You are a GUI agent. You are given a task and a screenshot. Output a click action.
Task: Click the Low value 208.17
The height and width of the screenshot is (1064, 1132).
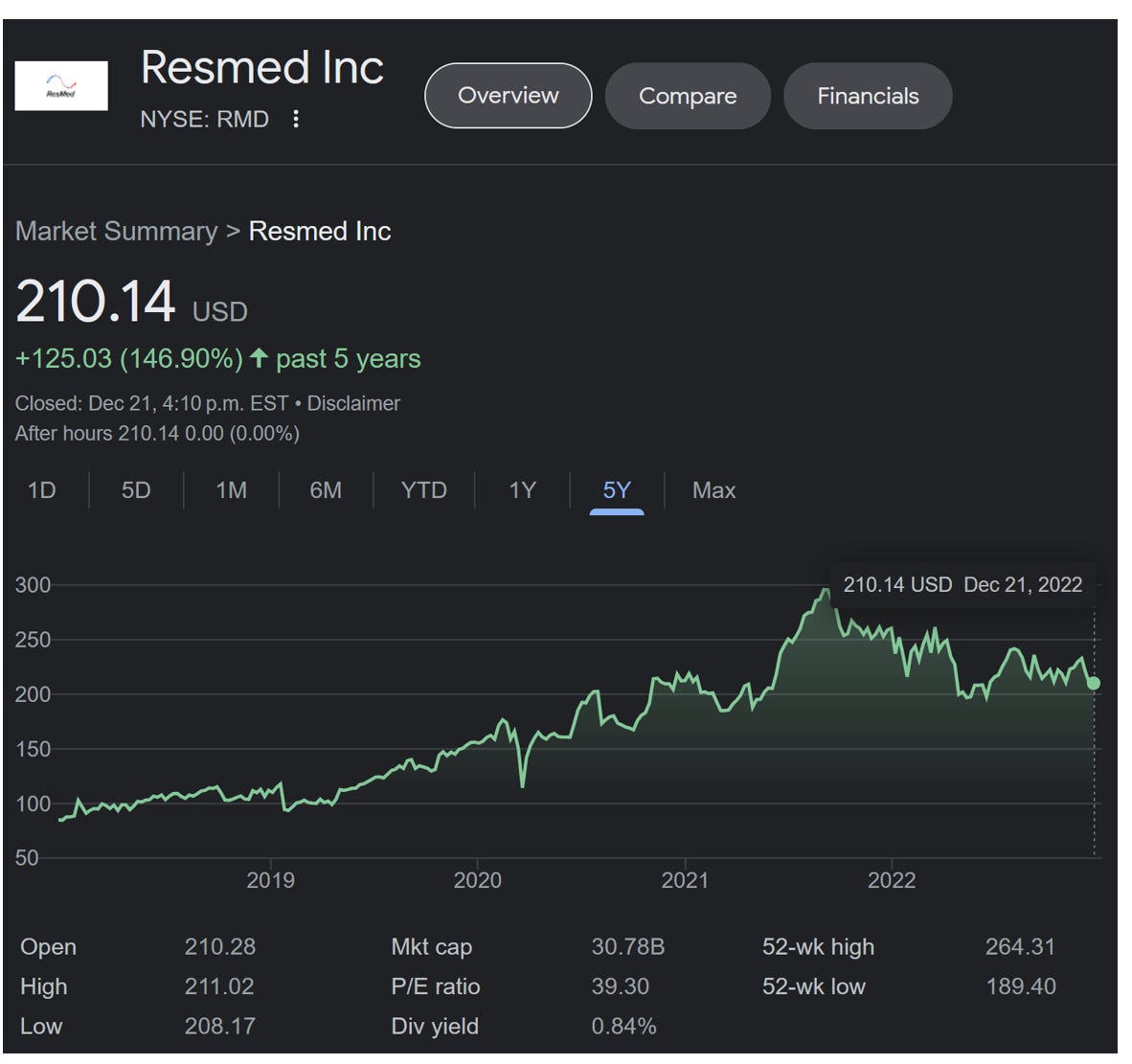[x=219, y=1026]
